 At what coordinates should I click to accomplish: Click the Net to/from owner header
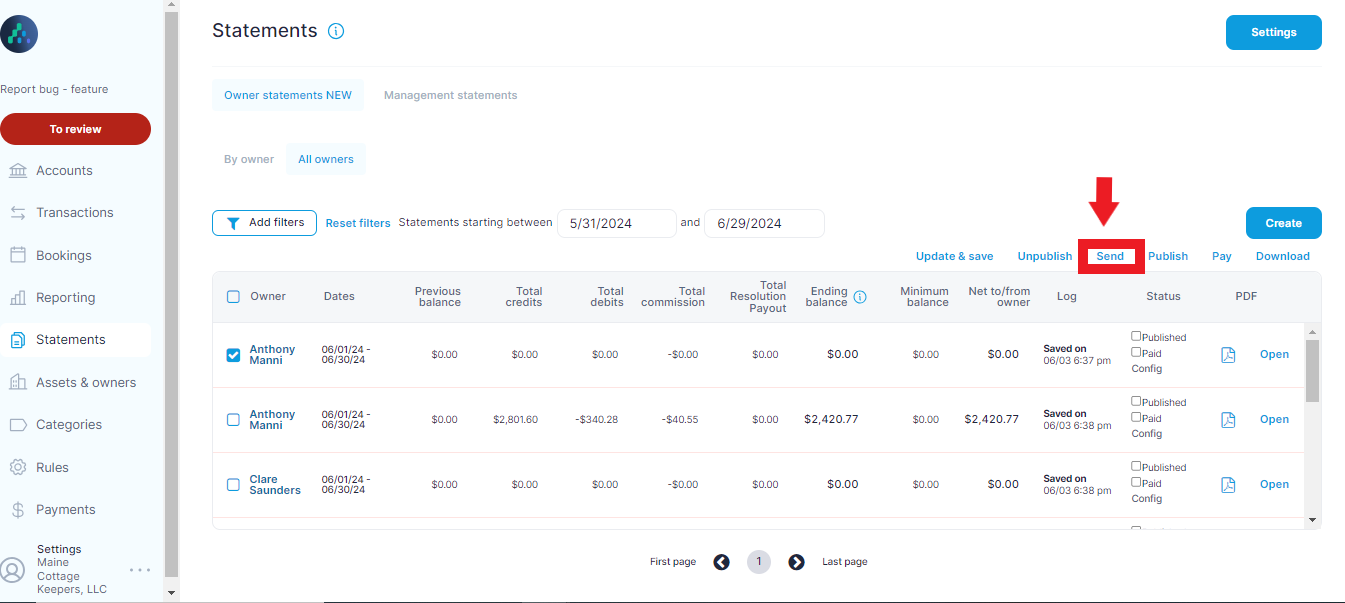[x=999, y=297]
